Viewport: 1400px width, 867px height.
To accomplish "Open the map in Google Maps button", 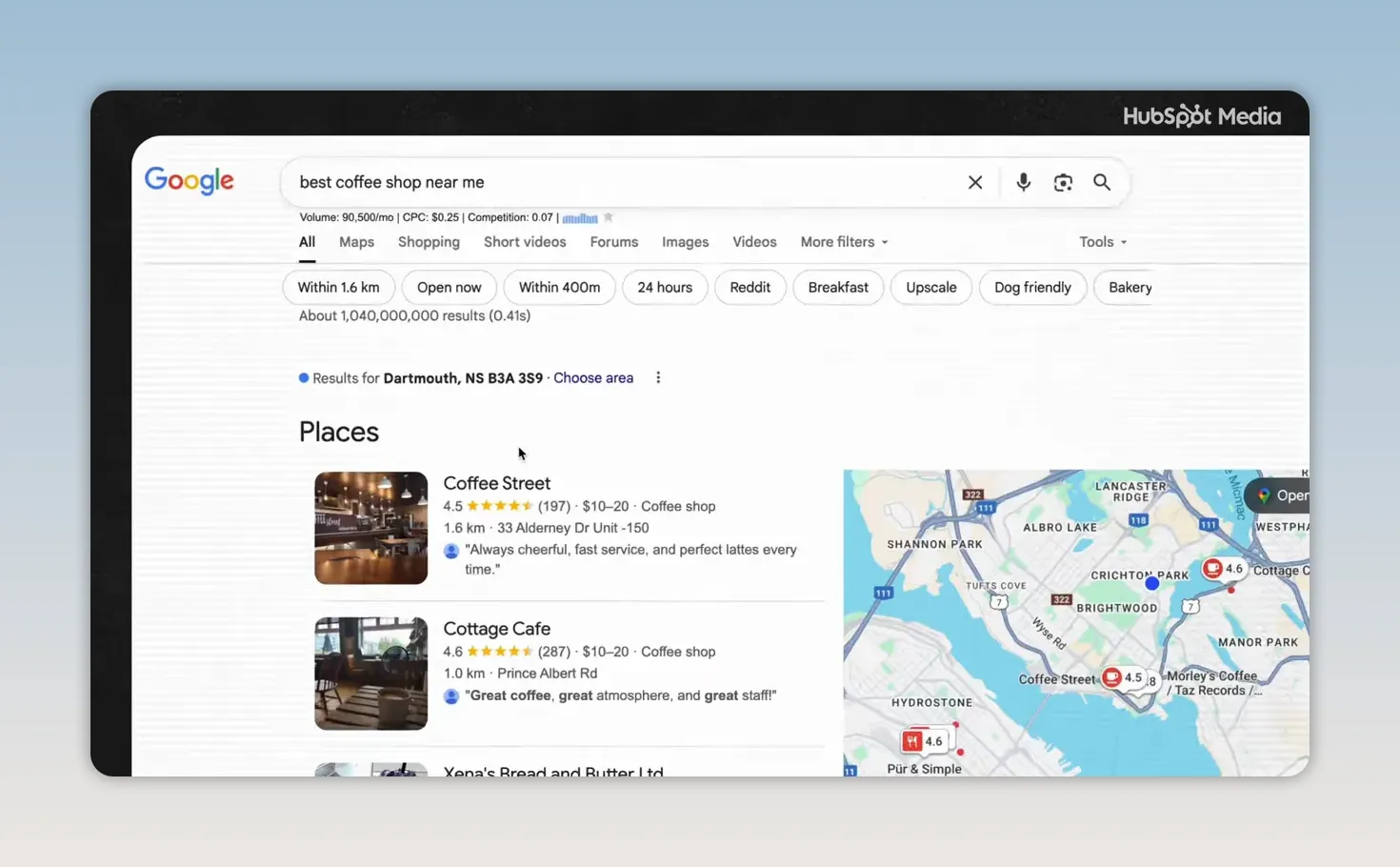I will coord(1278,495).
